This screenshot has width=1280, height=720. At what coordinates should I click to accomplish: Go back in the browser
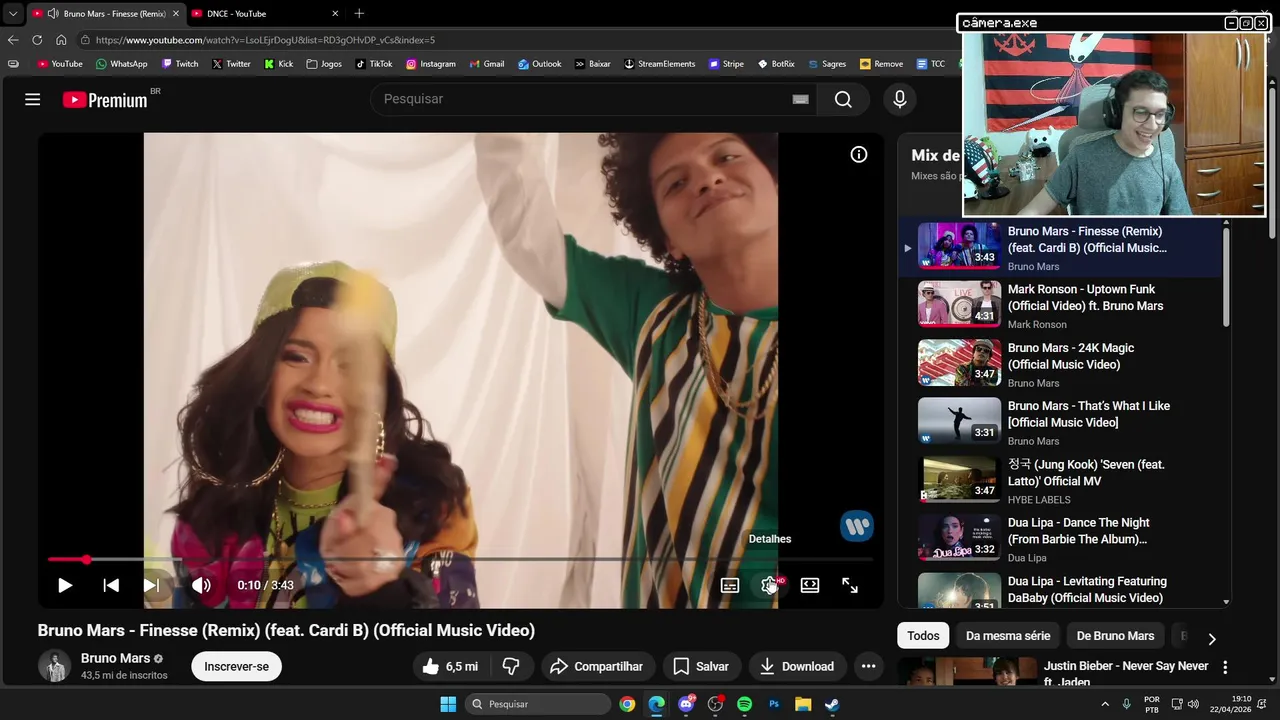click(13, 40)
